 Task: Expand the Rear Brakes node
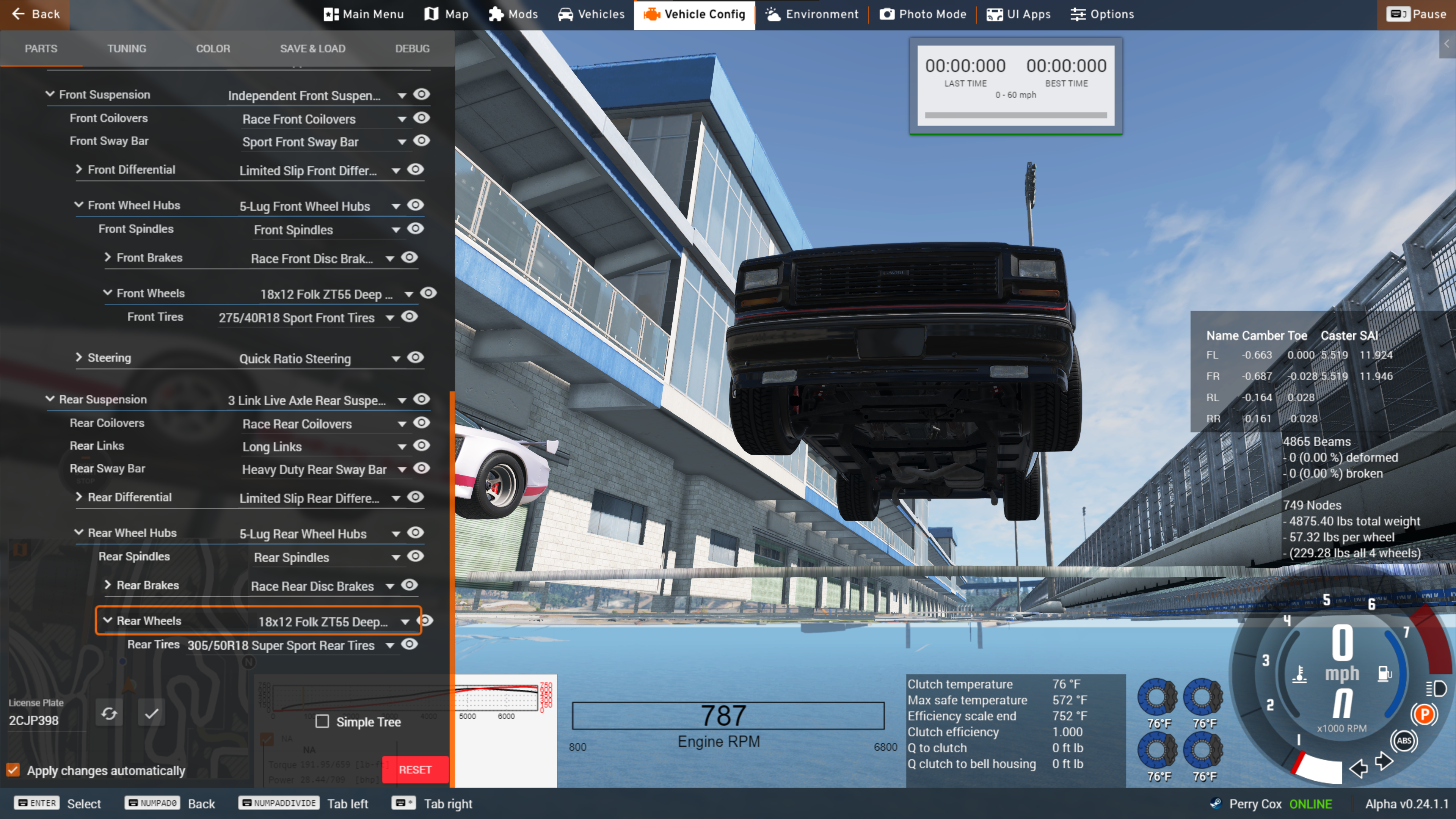[108, 585]
